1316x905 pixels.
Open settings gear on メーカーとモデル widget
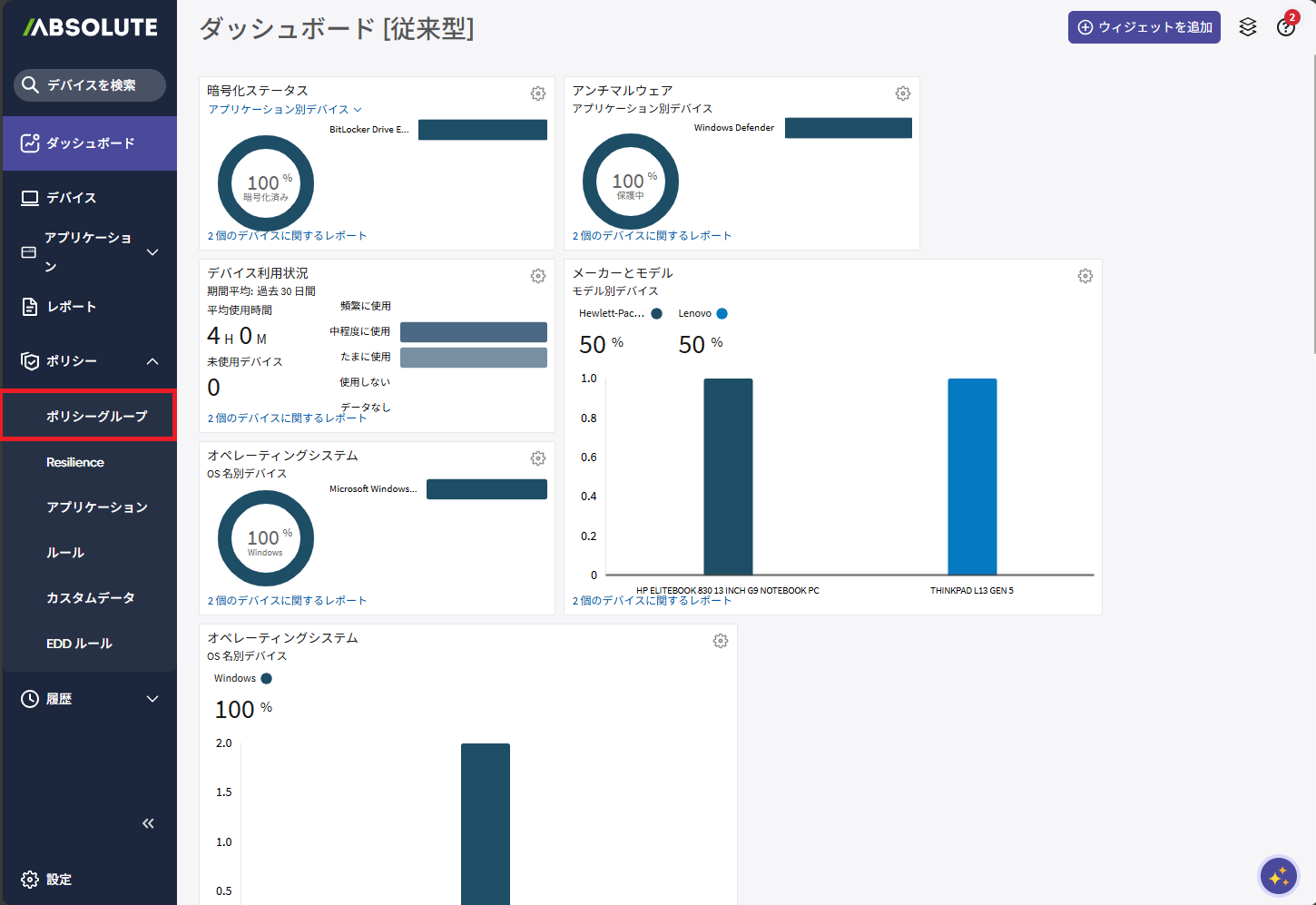click(x=1085, y=276)
